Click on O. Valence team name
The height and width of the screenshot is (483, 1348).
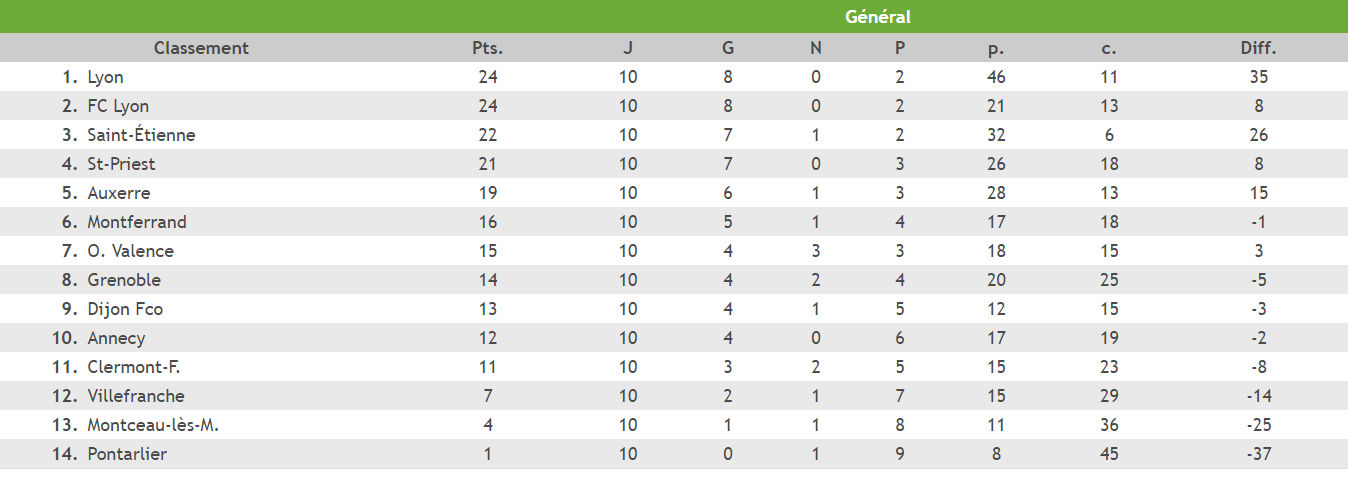pos(130,251)
